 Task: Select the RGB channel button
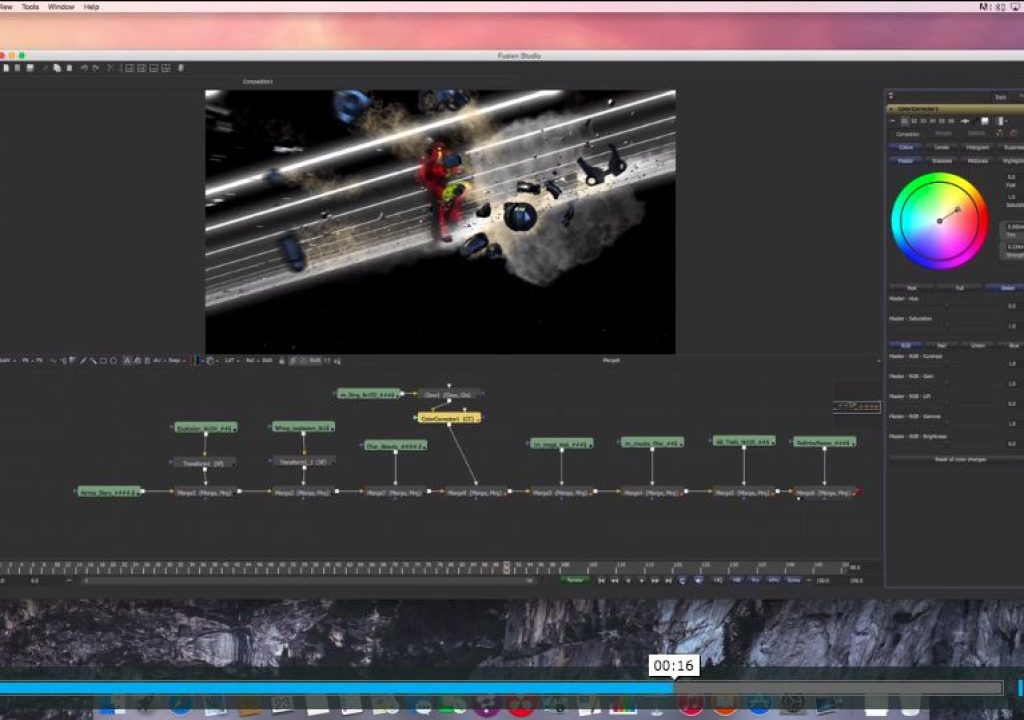pyautogui.click(x=906, y=346)
